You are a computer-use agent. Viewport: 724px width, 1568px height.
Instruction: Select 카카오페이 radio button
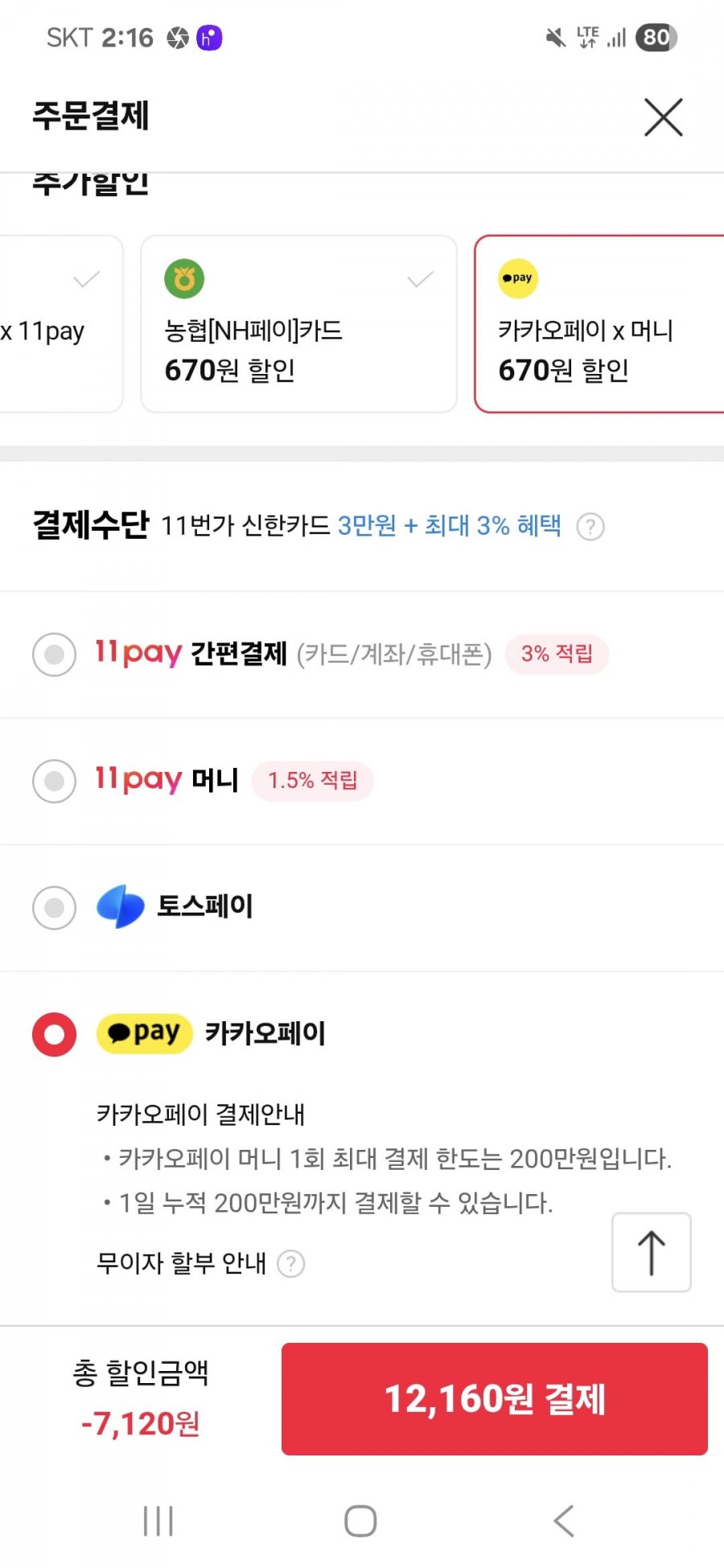click(x=55, y=1034)
